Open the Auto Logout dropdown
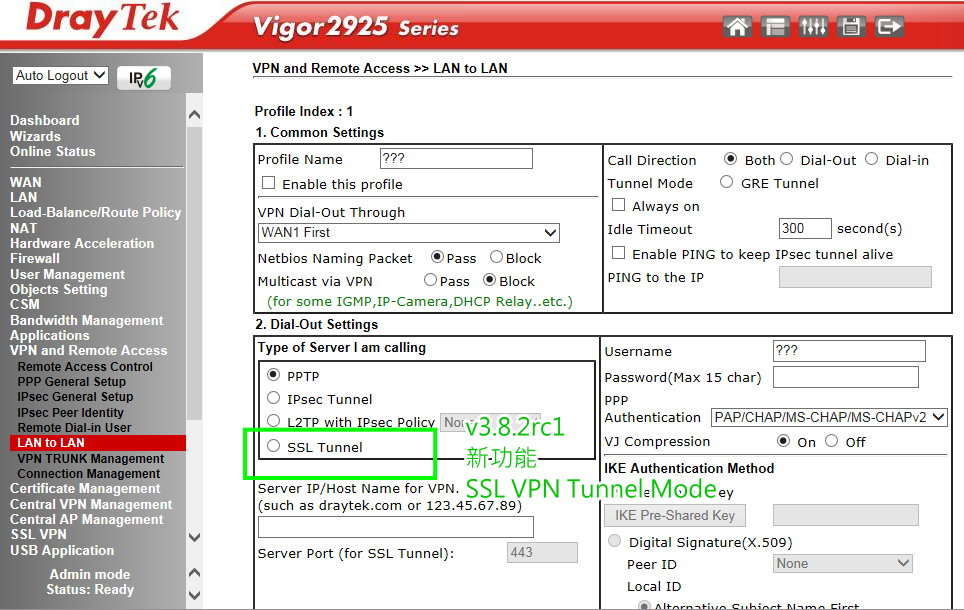This screenshot has height=610, width=964. [x=60, y=76]
